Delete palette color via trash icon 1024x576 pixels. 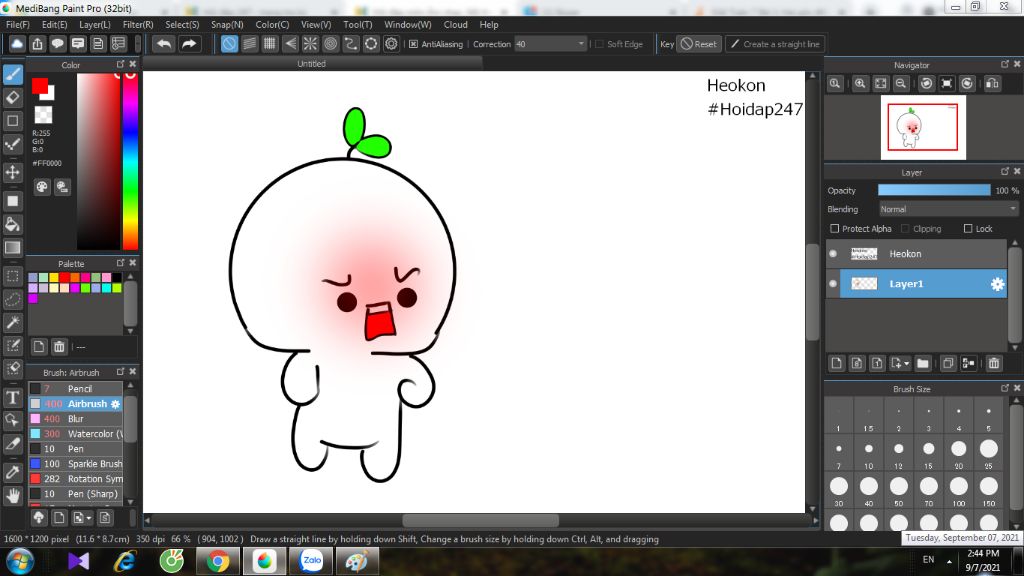59,346
